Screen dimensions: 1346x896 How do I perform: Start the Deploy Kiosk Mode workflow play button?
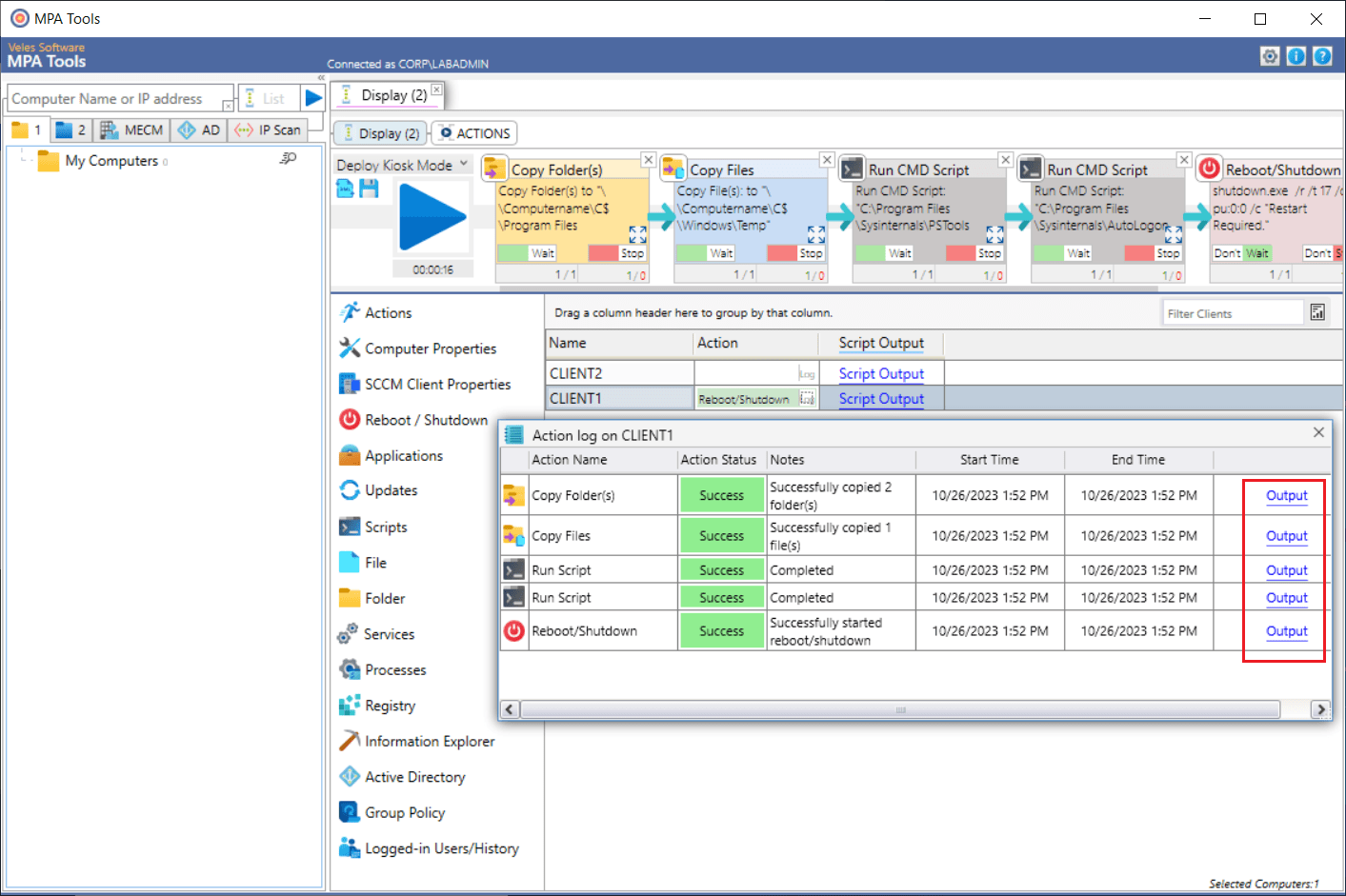tap(432, 218)
